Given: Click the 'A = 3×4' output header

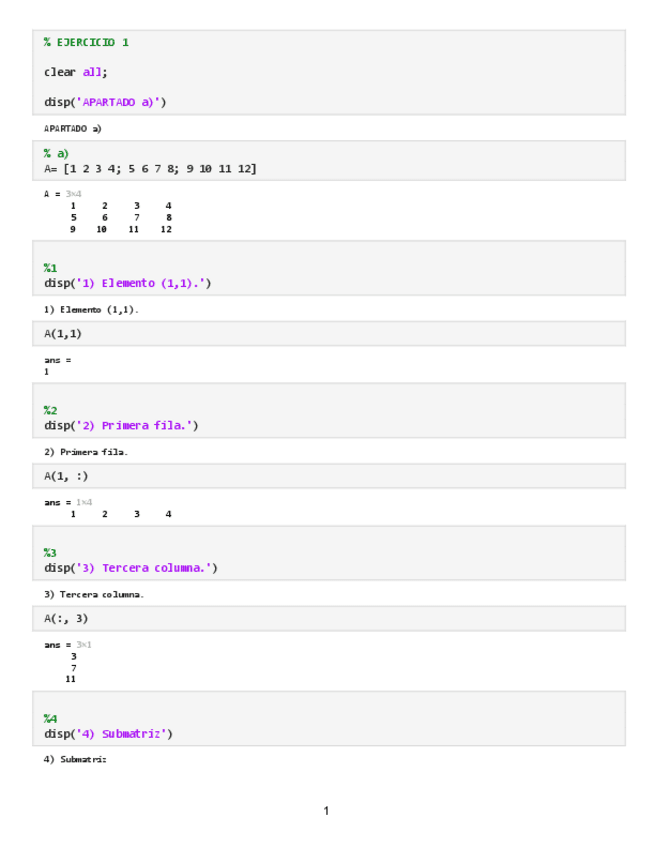Looking at the screenshot, I should point(62,193).
